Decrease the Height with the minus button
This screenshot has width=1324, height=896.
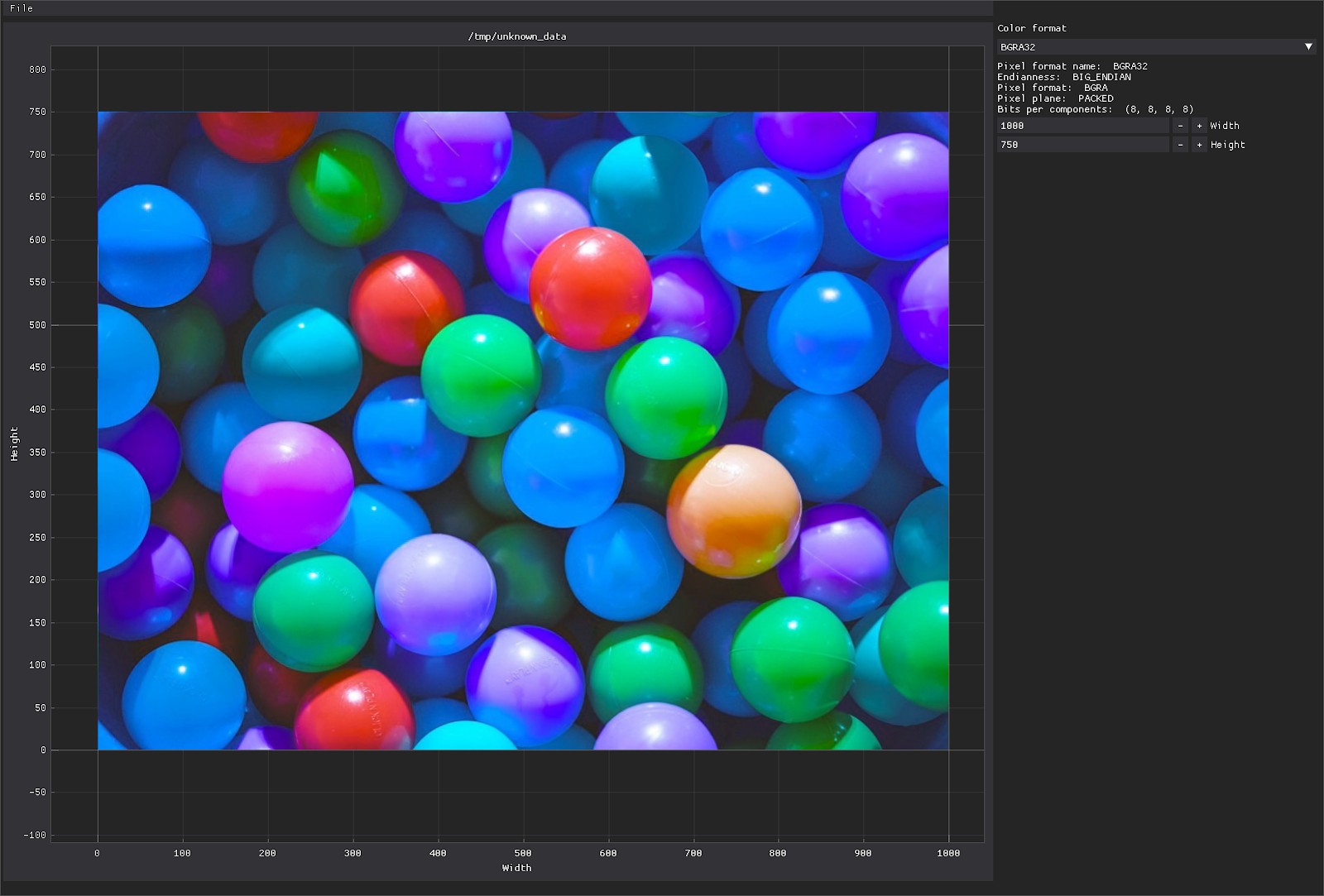pos(1180,145)
